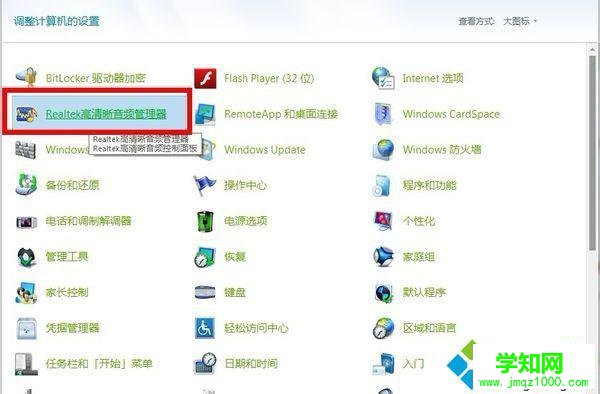Open the brick-wall Windows icon left of tooltip
Image resolution: width=600 pixels, height=394 pixels.
click(26, 149)
